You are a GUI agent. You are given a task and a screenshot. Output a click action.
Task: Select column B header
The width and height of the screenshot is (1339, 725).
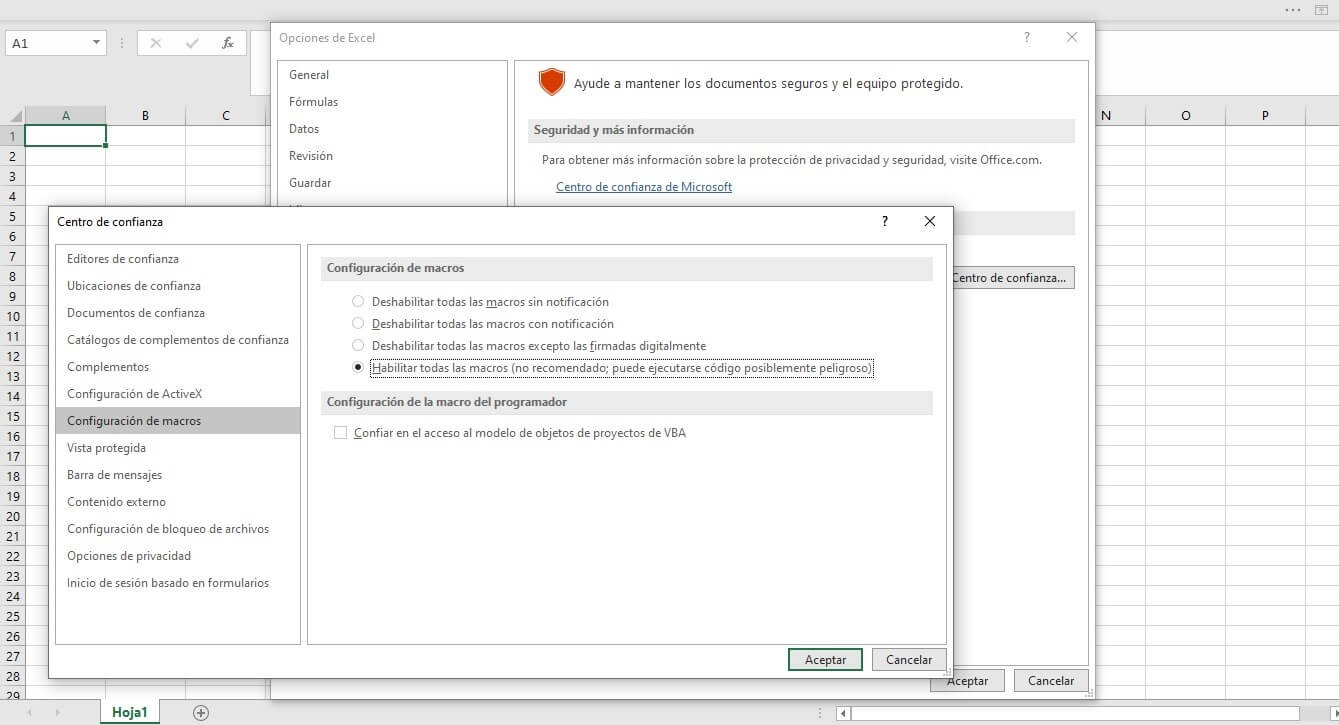point(146,116)
